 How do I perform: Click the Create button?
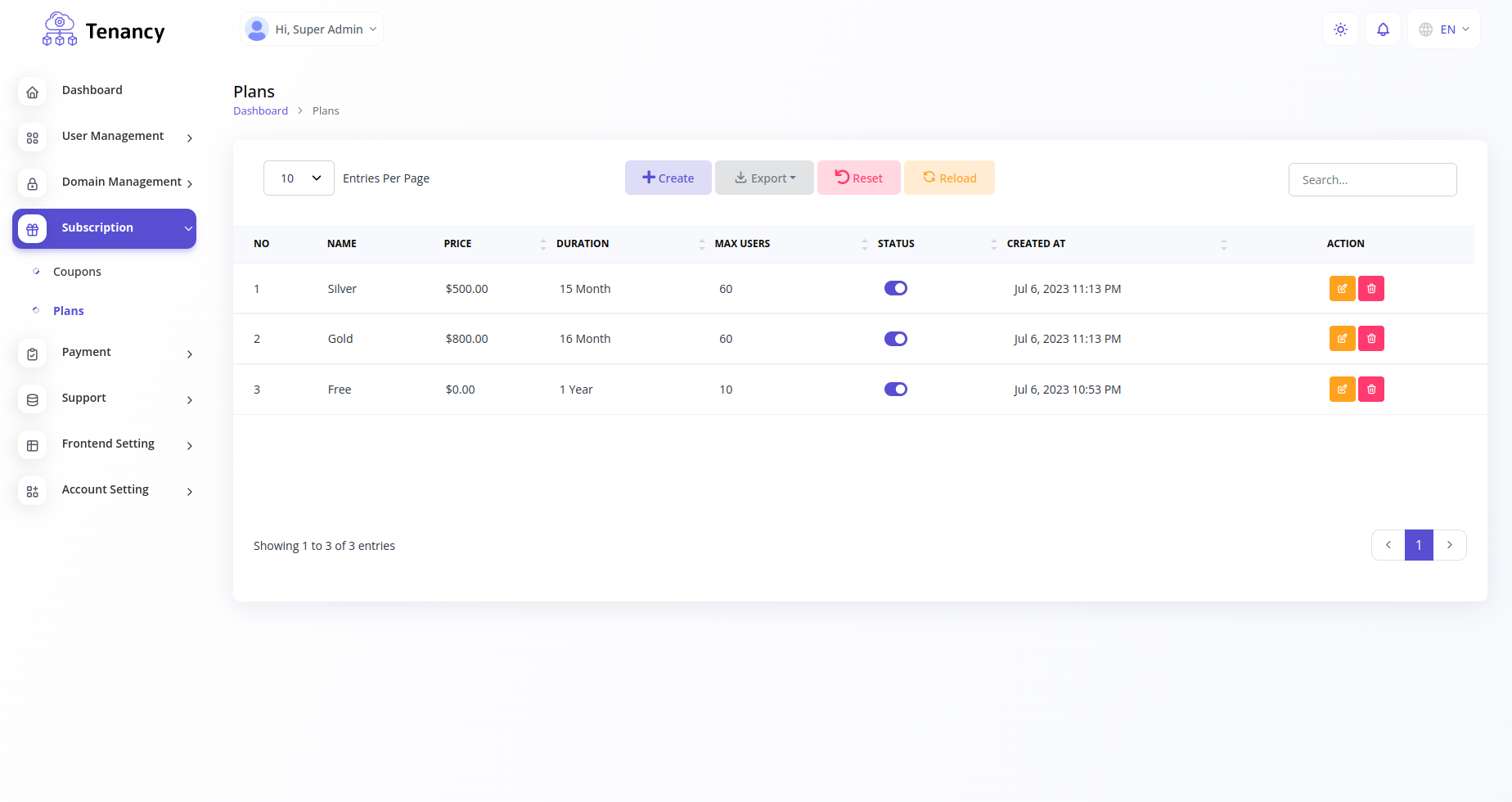[x=668, y=178]
